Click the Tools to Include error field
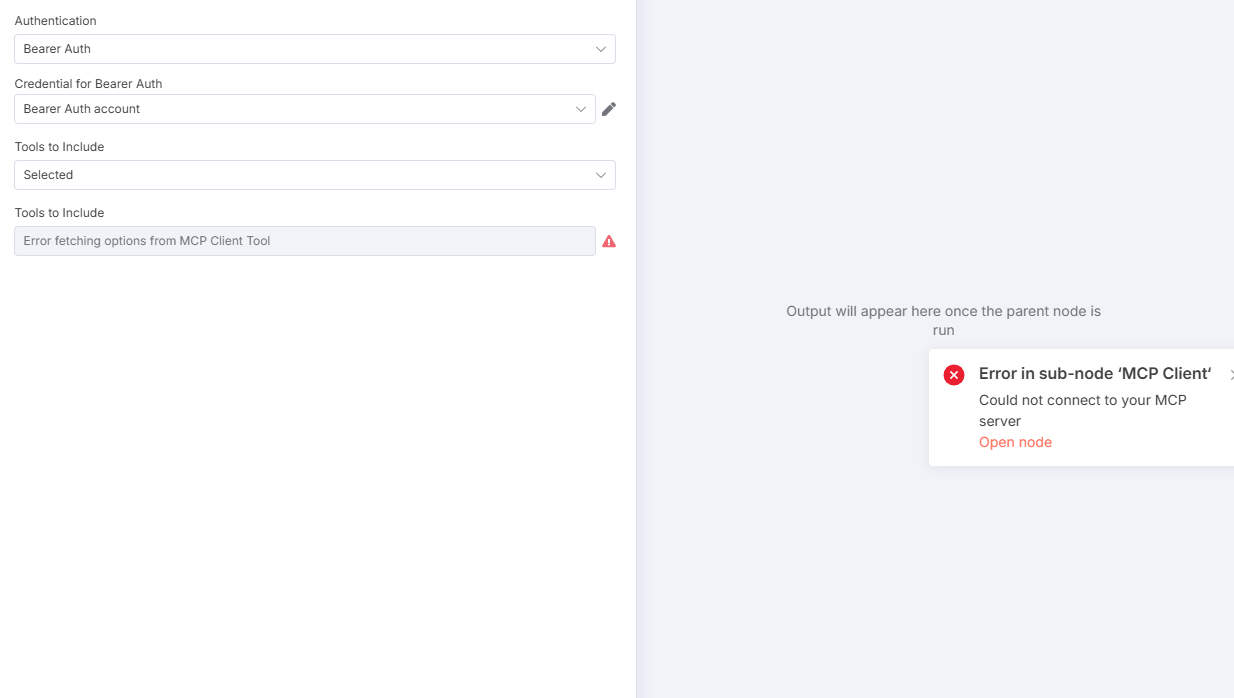Screen dimensions: 1234x698 (x=304, y=241)
